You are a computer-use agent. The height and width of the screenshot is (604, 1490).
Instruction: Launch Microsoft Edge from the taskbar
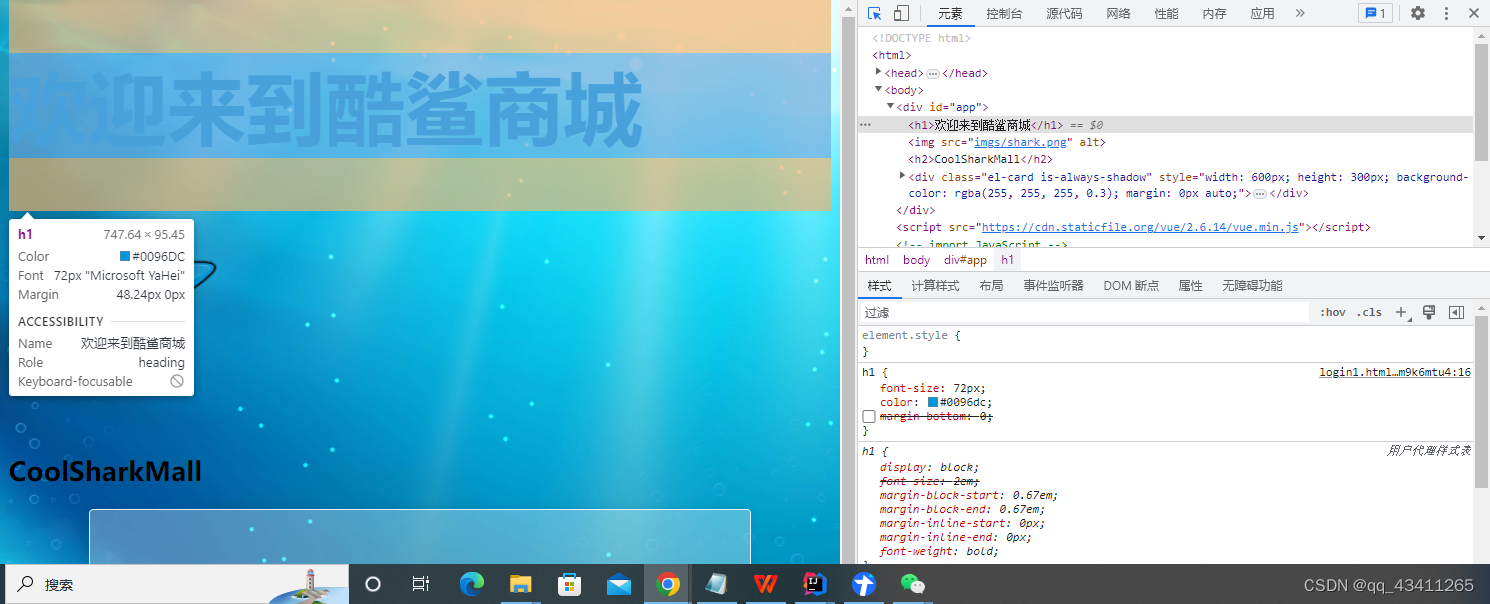471,584
